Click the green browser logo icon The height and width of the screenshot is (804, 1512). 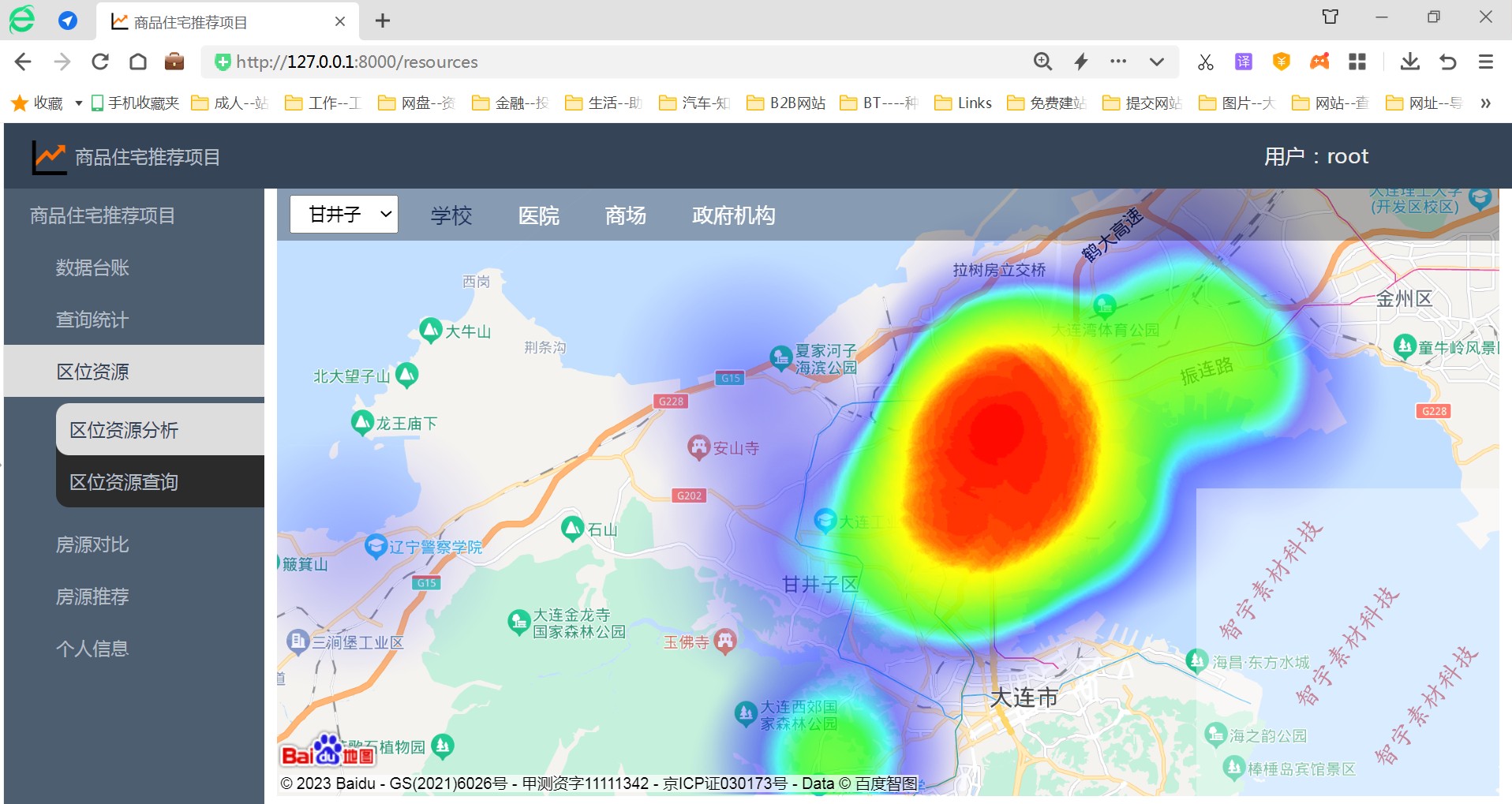coord(22,20)
